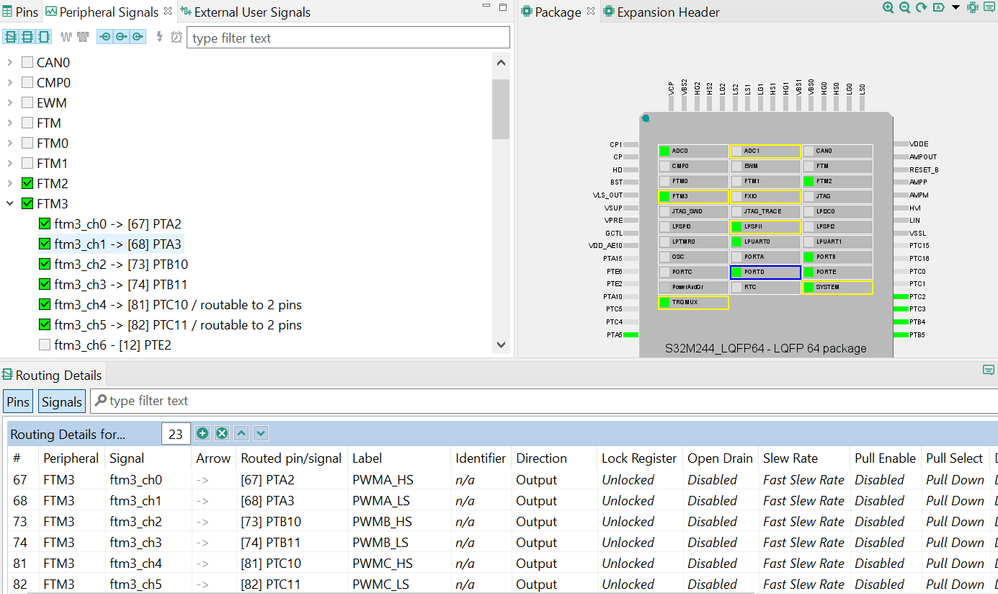The width and height of the screenshot is (998, 594).
Task: Toggle the CAN0 checkbox
Action: (x=27, y=62)
